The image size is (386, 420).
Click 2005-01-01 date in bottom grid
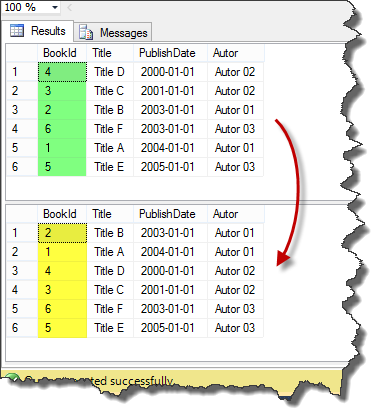point(170,328)
